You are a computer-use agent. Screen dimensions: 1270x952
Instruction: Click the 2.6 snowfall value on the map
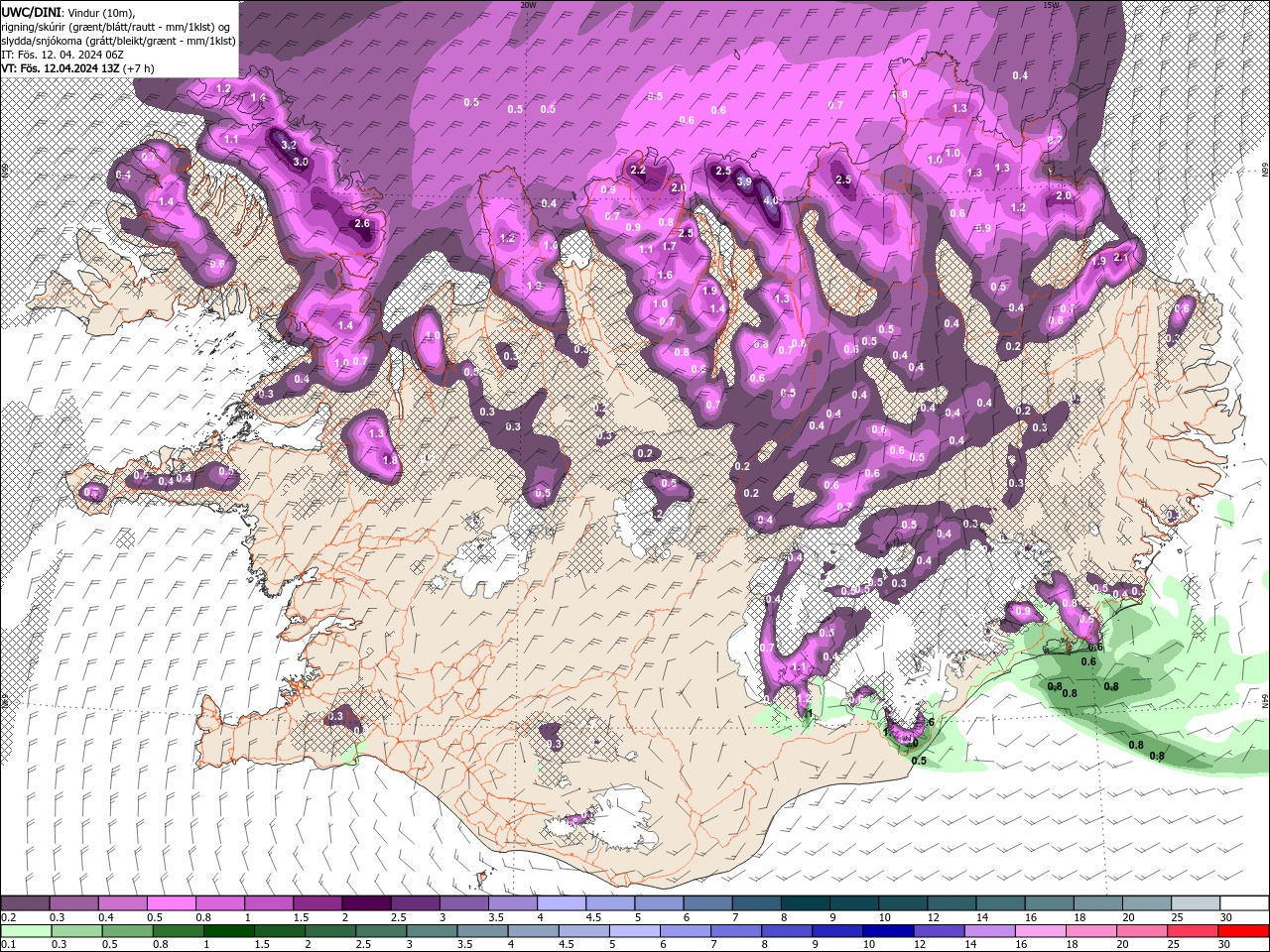pos(362,224)
